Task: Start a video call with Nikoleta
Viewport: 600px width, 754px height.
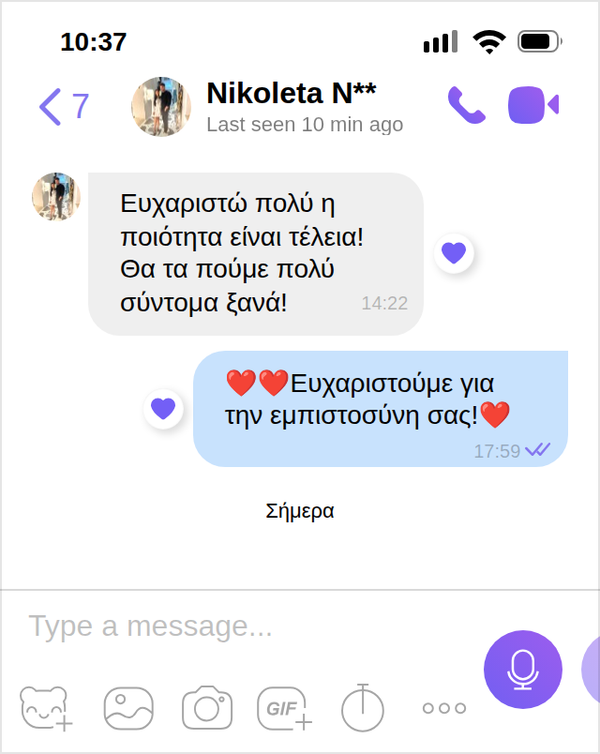Action: click(x=533, y=105)
